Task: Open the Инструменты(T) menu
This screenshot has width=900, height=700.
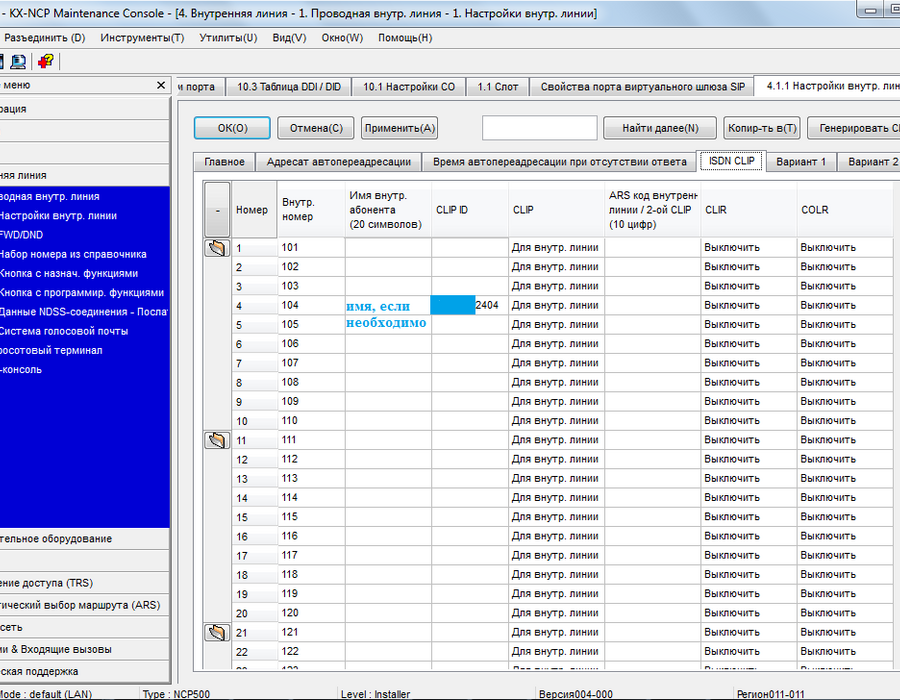Action: click(142, 38)
